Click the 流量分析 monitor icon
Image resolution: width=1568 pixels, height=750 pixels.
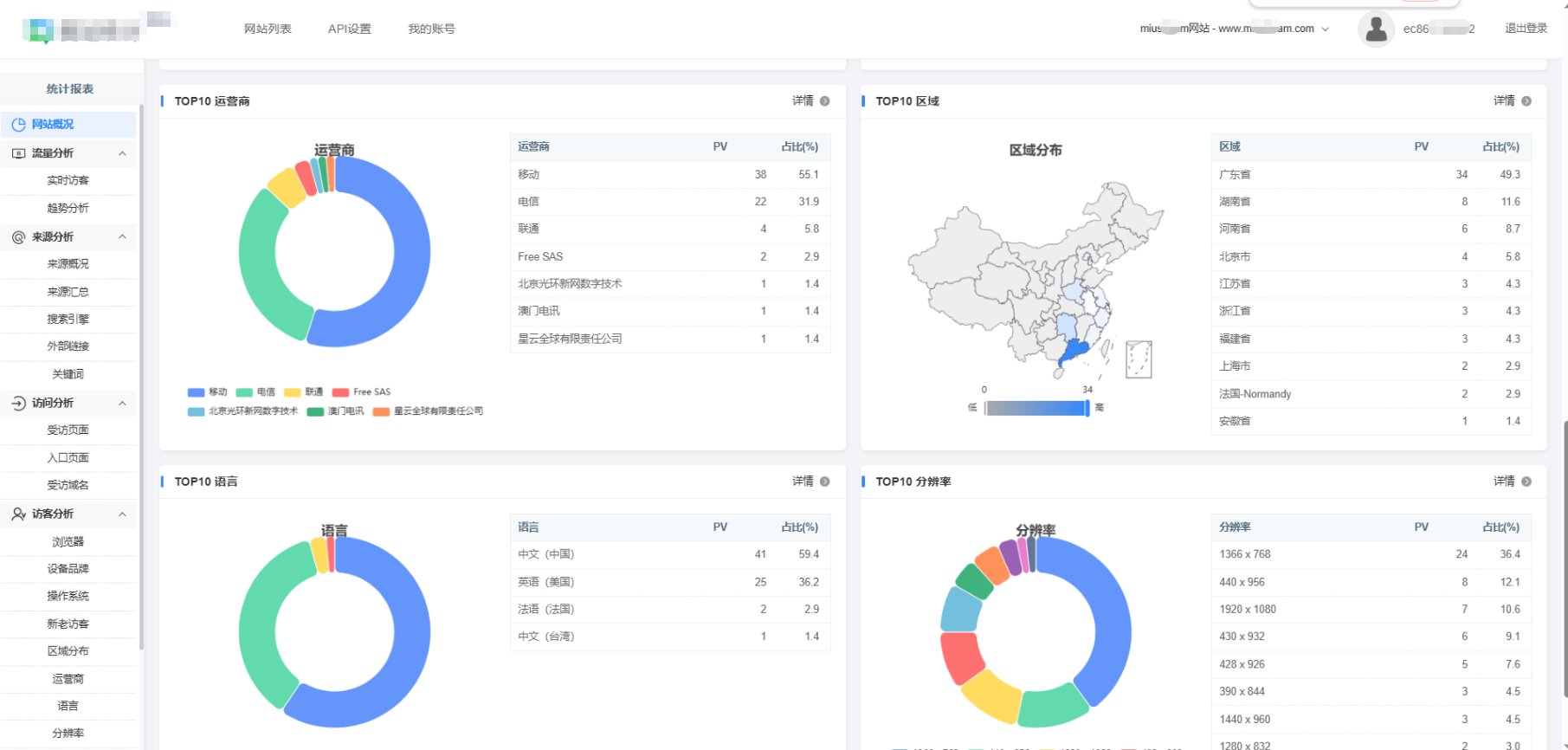click(18, 153)
